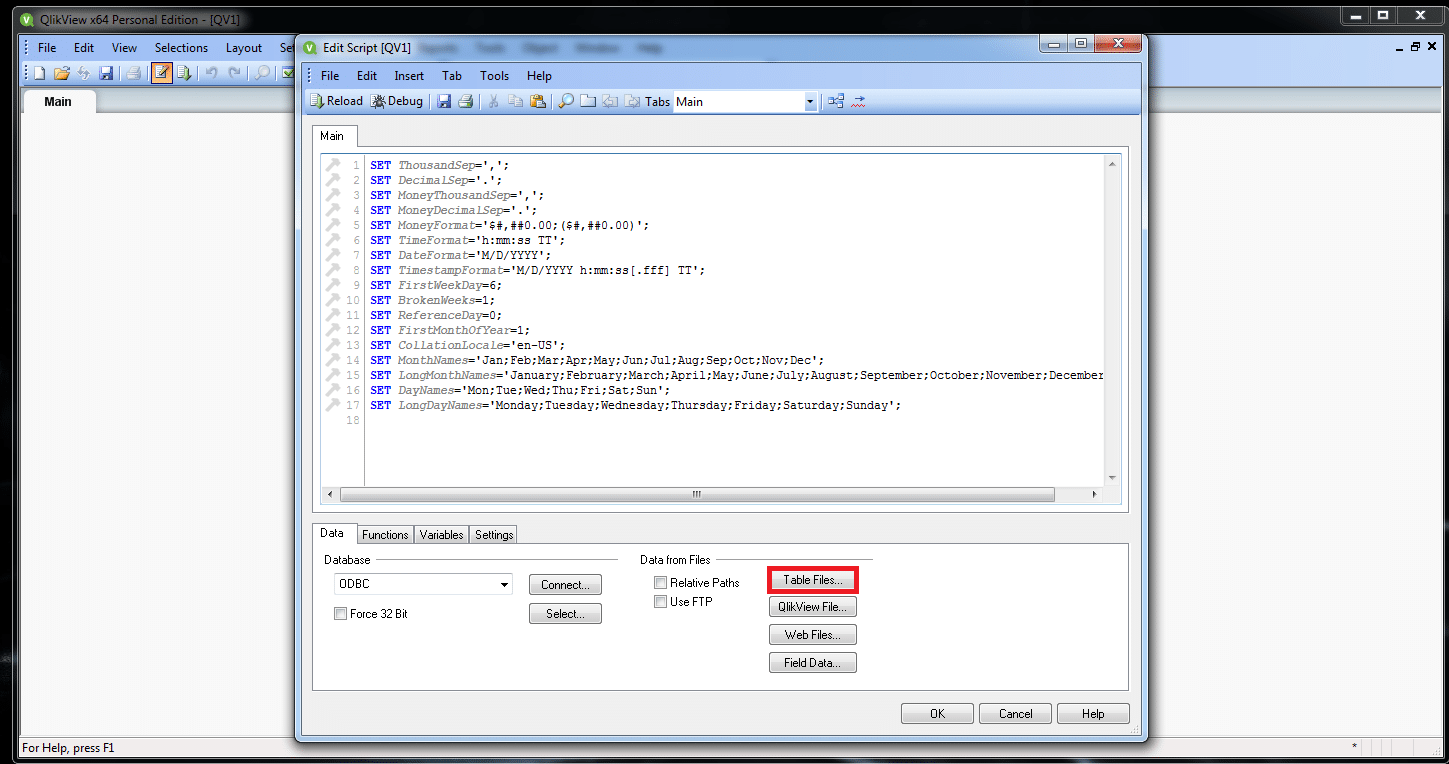Click main toolbar Reload icon with green arrow
This screenshot has height=764, width=1449.
(184, 73)
